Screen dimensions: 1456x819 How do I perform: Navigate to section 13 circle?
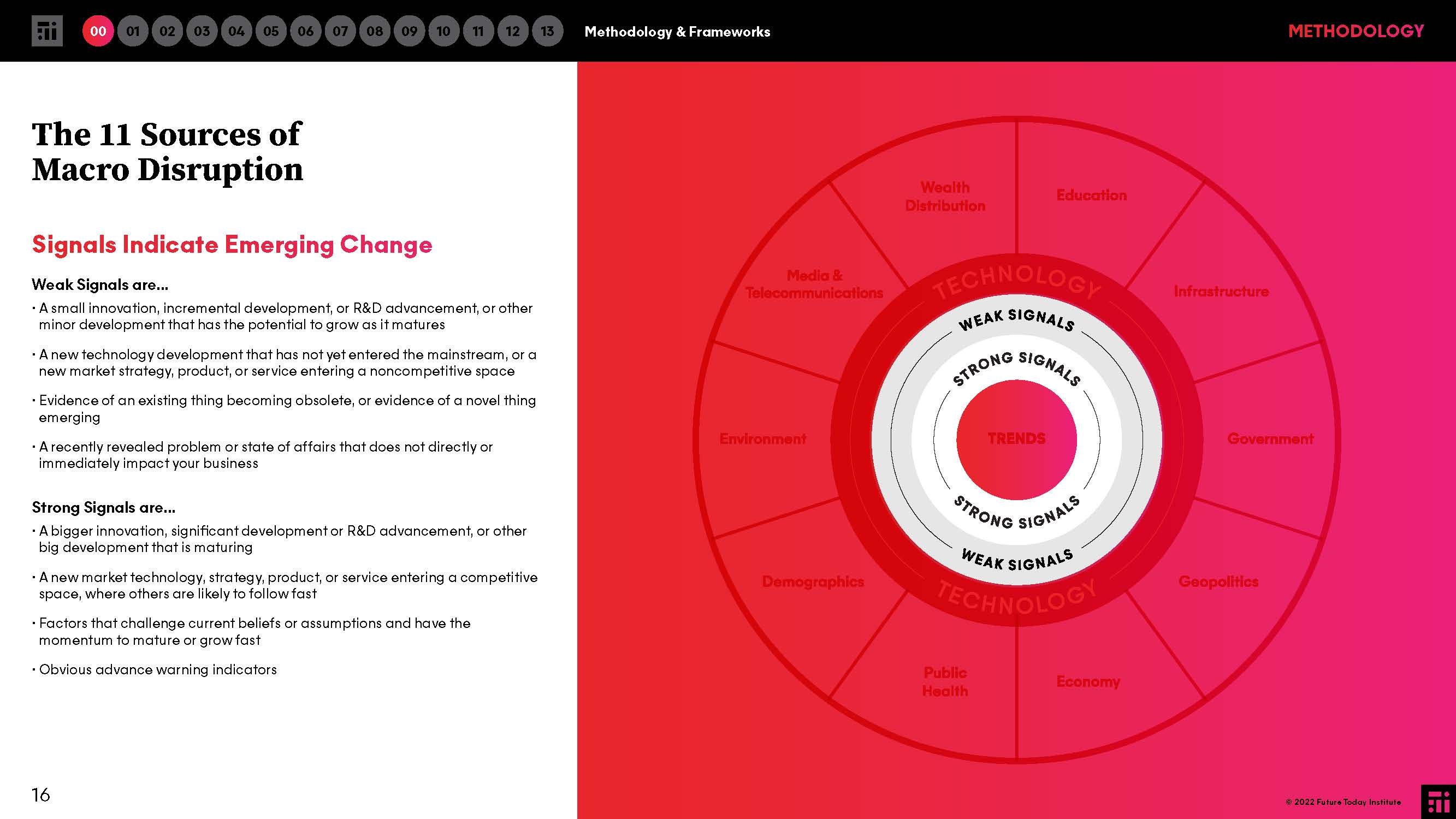tap(547, 31)
